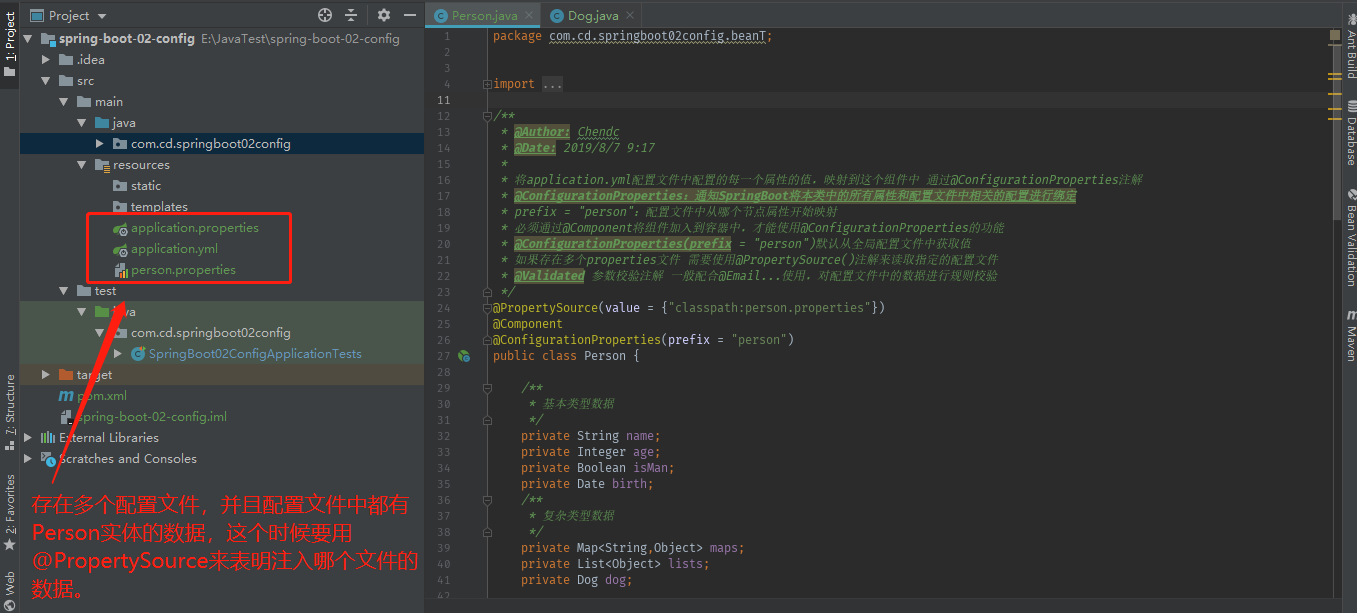The image size is (1357, 613).
Task: Expand the .idea folder
Action: click(x=47, y=60)
